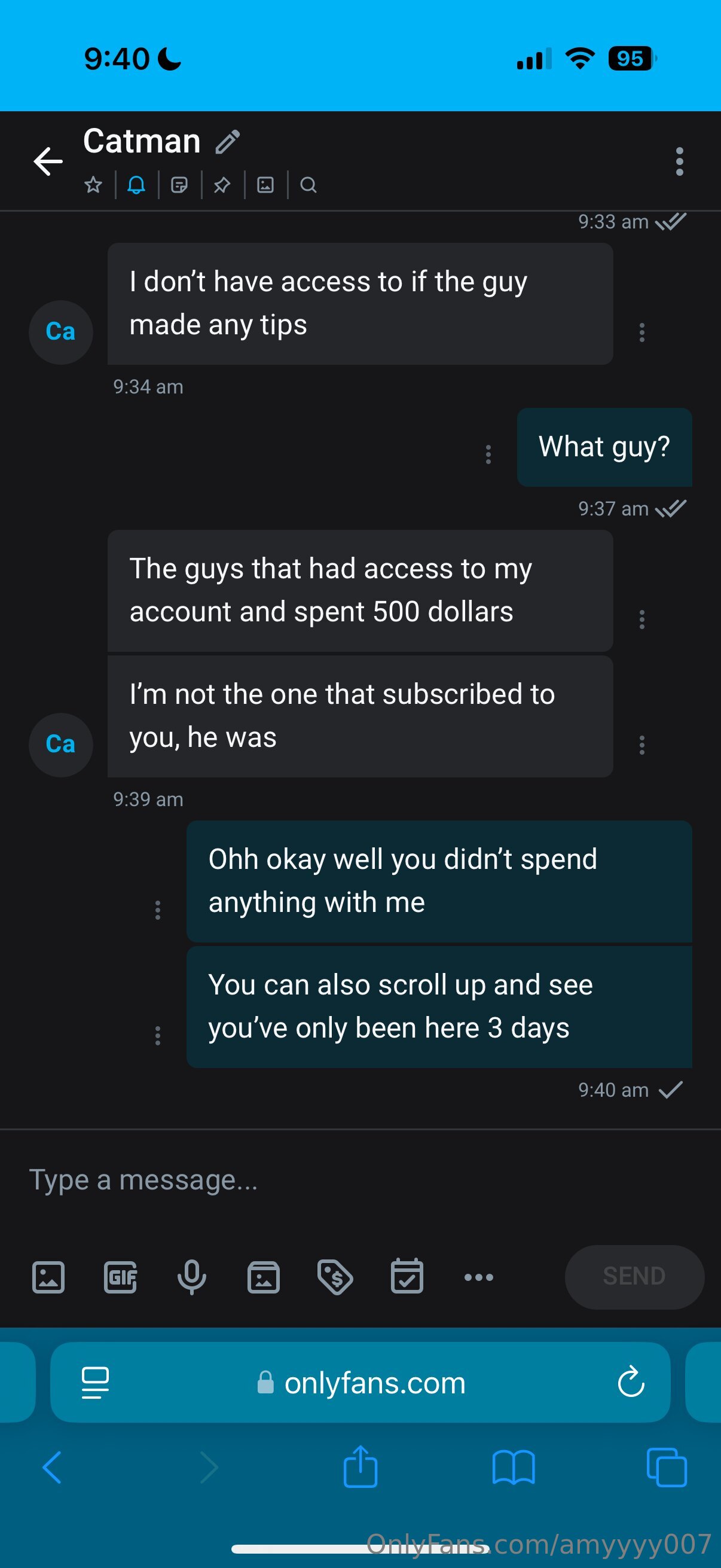Toggle the favorite star for Catman
This screenshot has height=1568, width=721.
pos(93,184)
